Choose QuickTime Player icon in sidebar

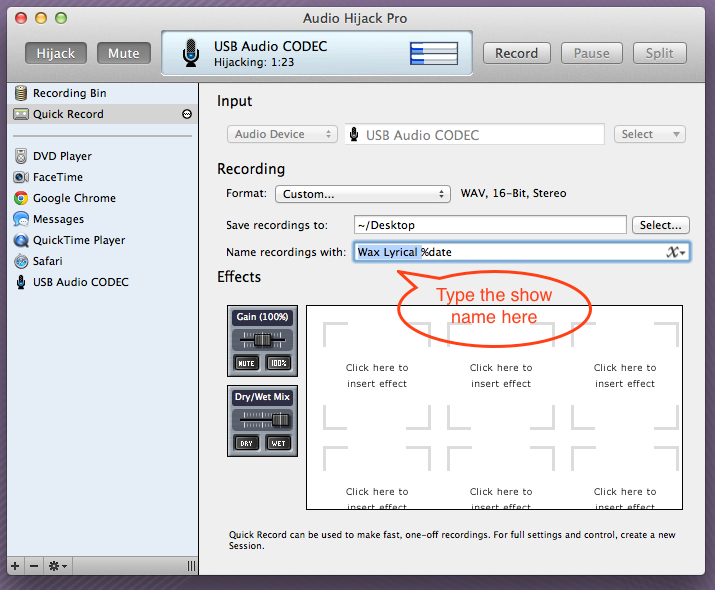pyautogui.click(x=21, y=240)
